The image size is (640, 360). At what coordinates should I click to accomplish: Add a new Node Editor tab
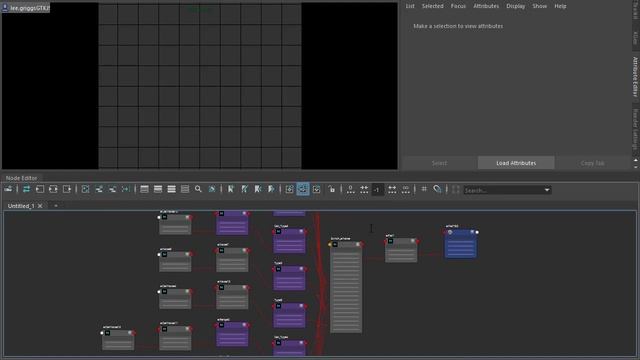coord(56,206)
